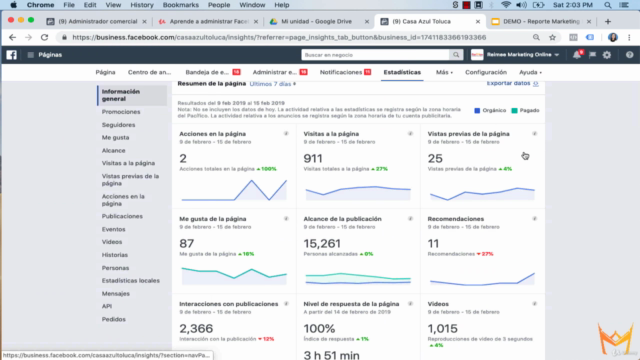Click the help question mark icon
This screenshot has height=360, width=640.
pos(629,55)
